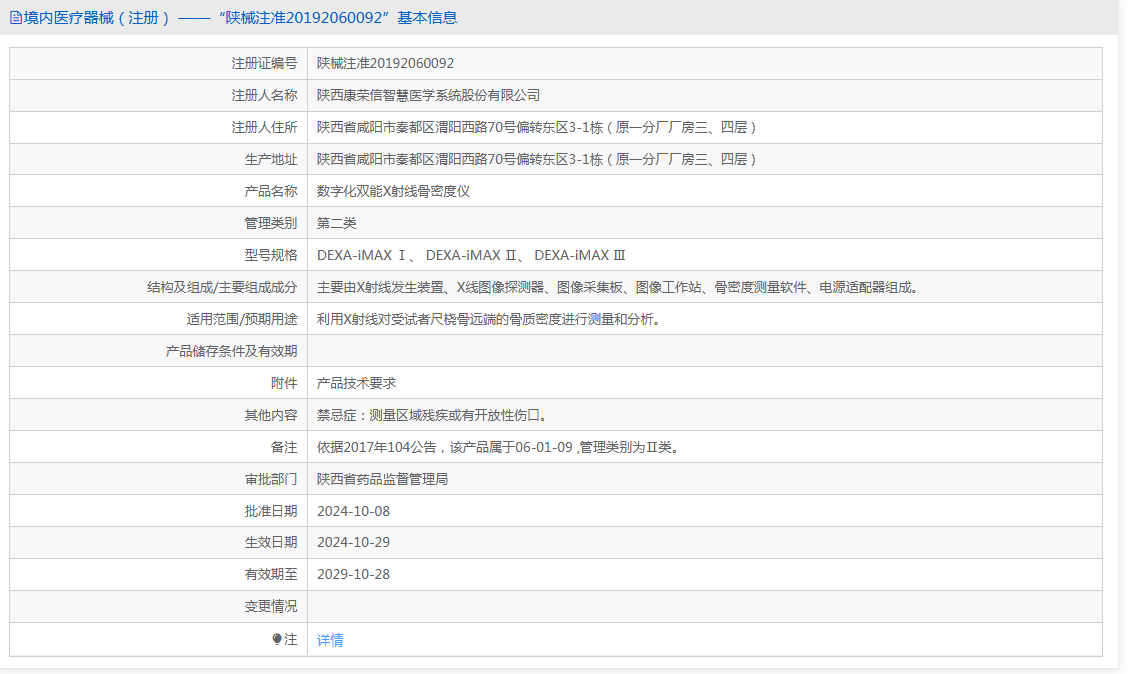Click the 变更情况 label
The height and width of the screenshot is (674, 1130).
pos(271,606)
